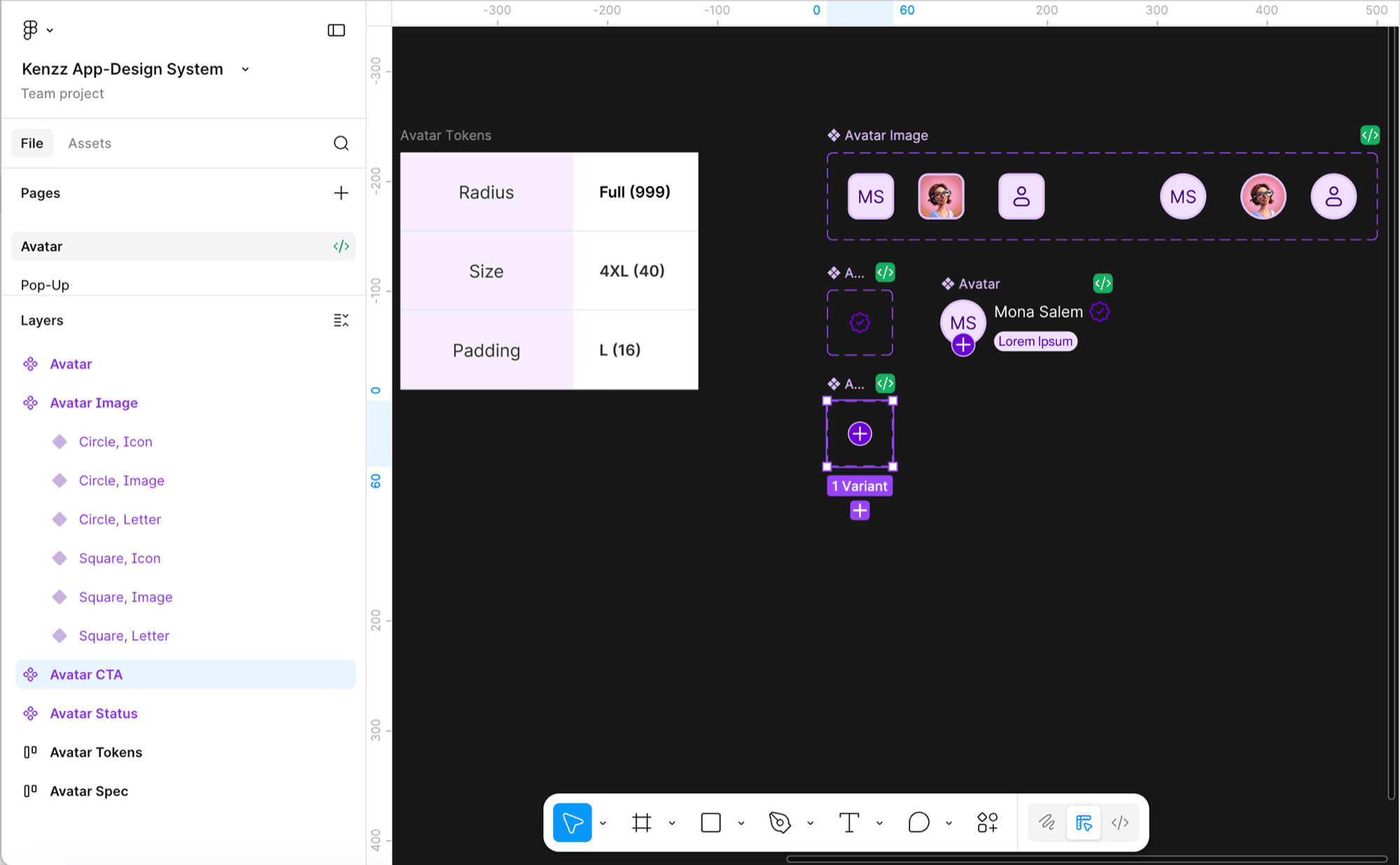
Task: Select the circle MS letter avatar in Avatar Image
Action: (1183, 197)
